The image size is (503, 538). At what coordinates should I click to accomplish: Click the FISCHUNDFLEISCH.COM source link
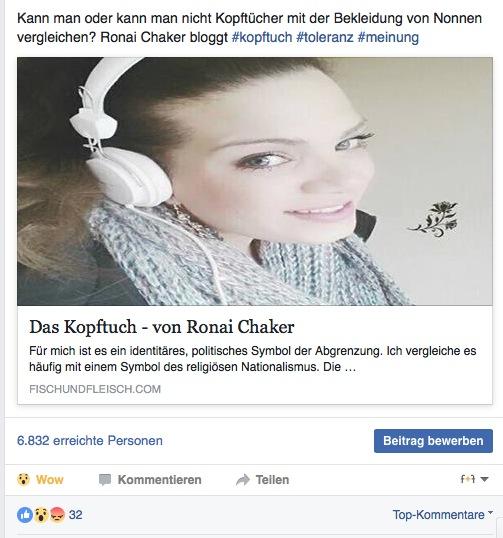95,389
